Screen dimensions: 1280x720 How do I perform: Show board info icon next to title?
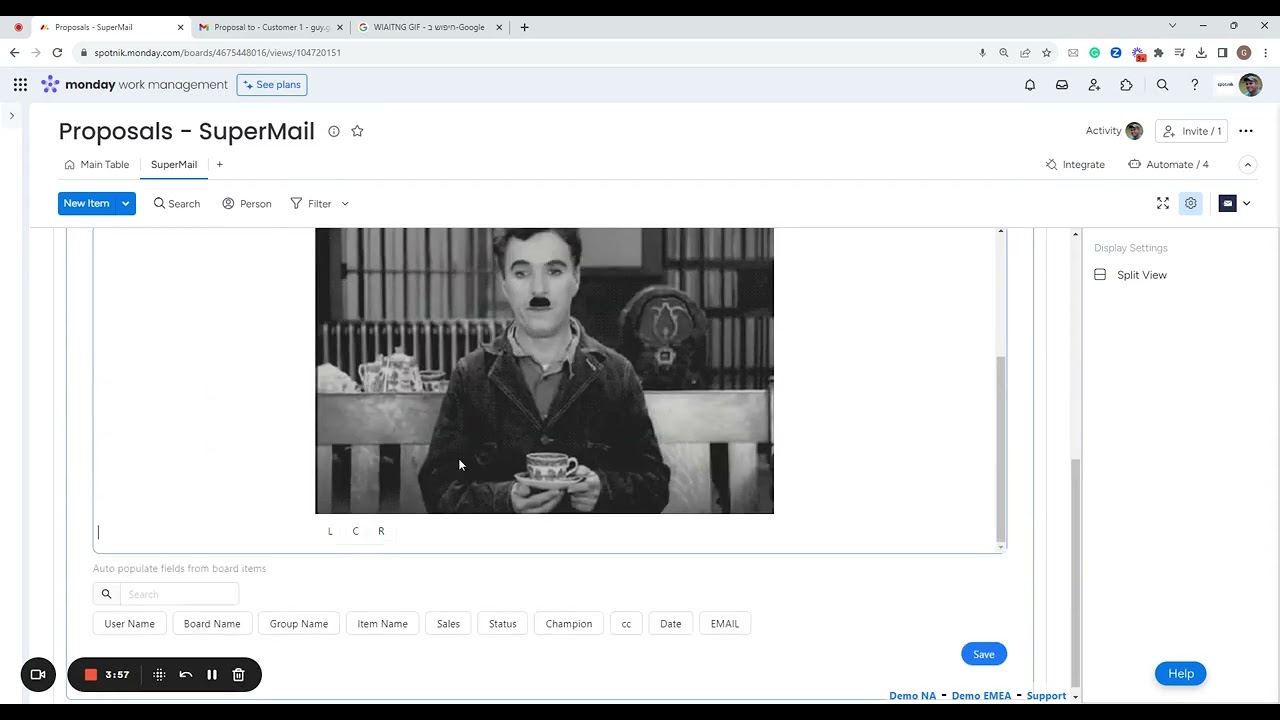coord(334,131)
